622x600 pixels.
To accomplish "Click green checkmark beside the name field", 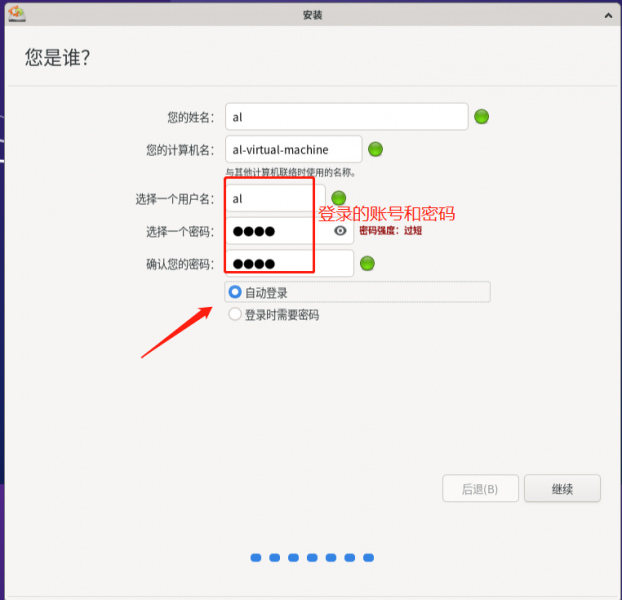I will tap(481, 117).
